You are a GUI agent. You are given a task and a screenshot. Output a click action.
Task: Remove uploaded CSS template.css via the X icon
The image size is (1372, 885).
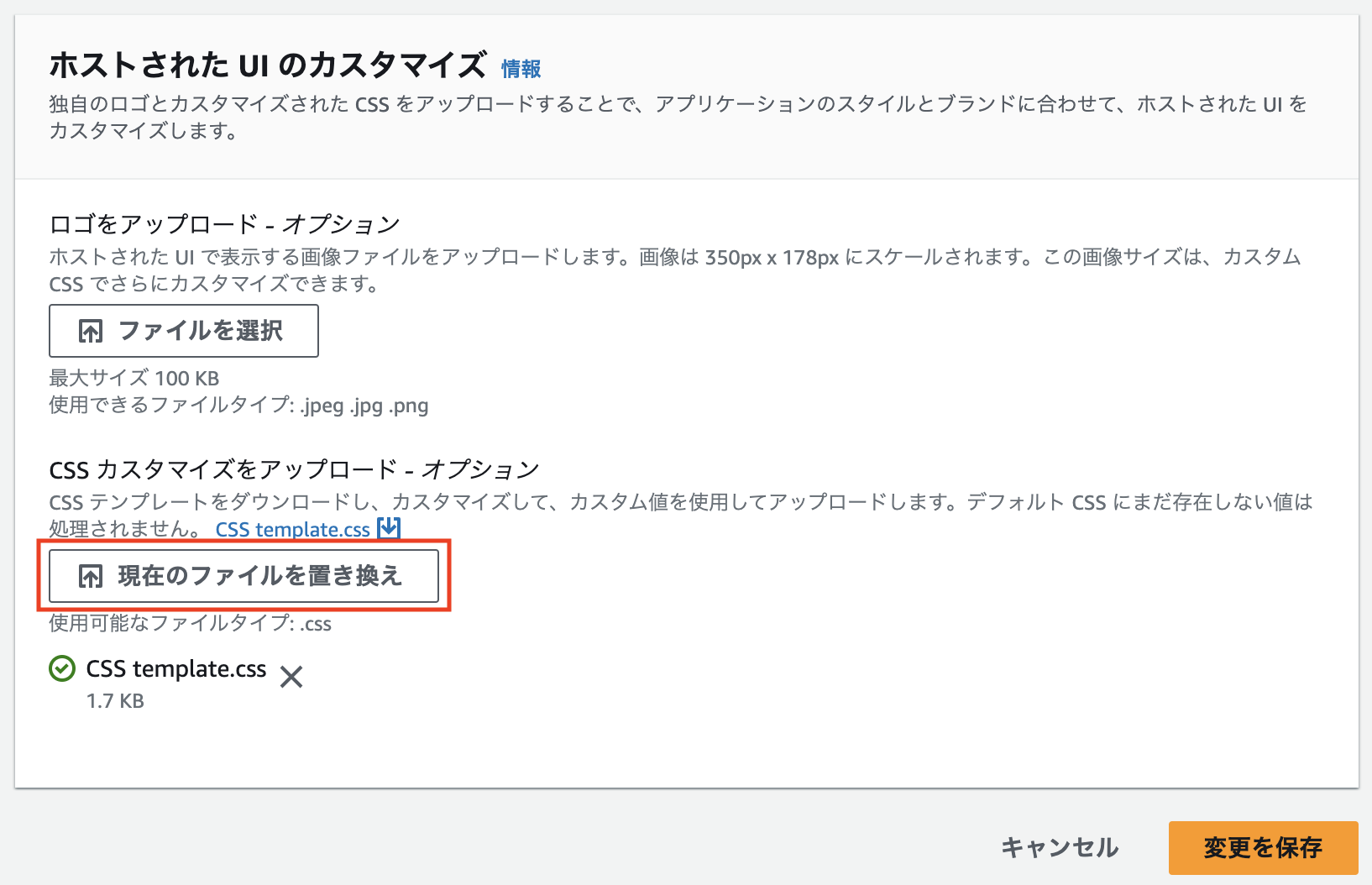pos(291,675)
